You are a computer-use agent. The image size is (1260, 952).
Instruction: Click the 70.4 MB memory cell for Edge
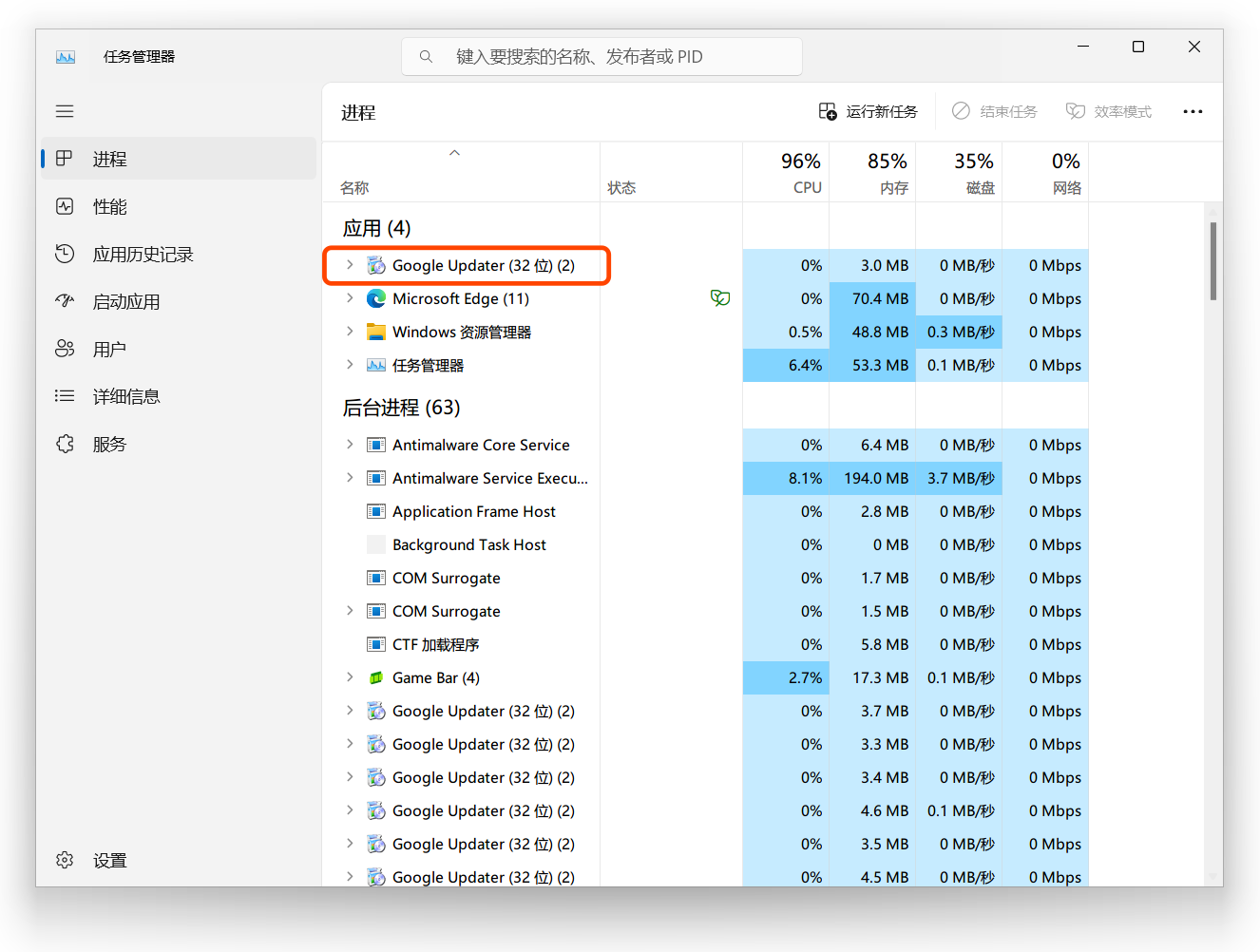pyautogui.click(x=872, y=298)
